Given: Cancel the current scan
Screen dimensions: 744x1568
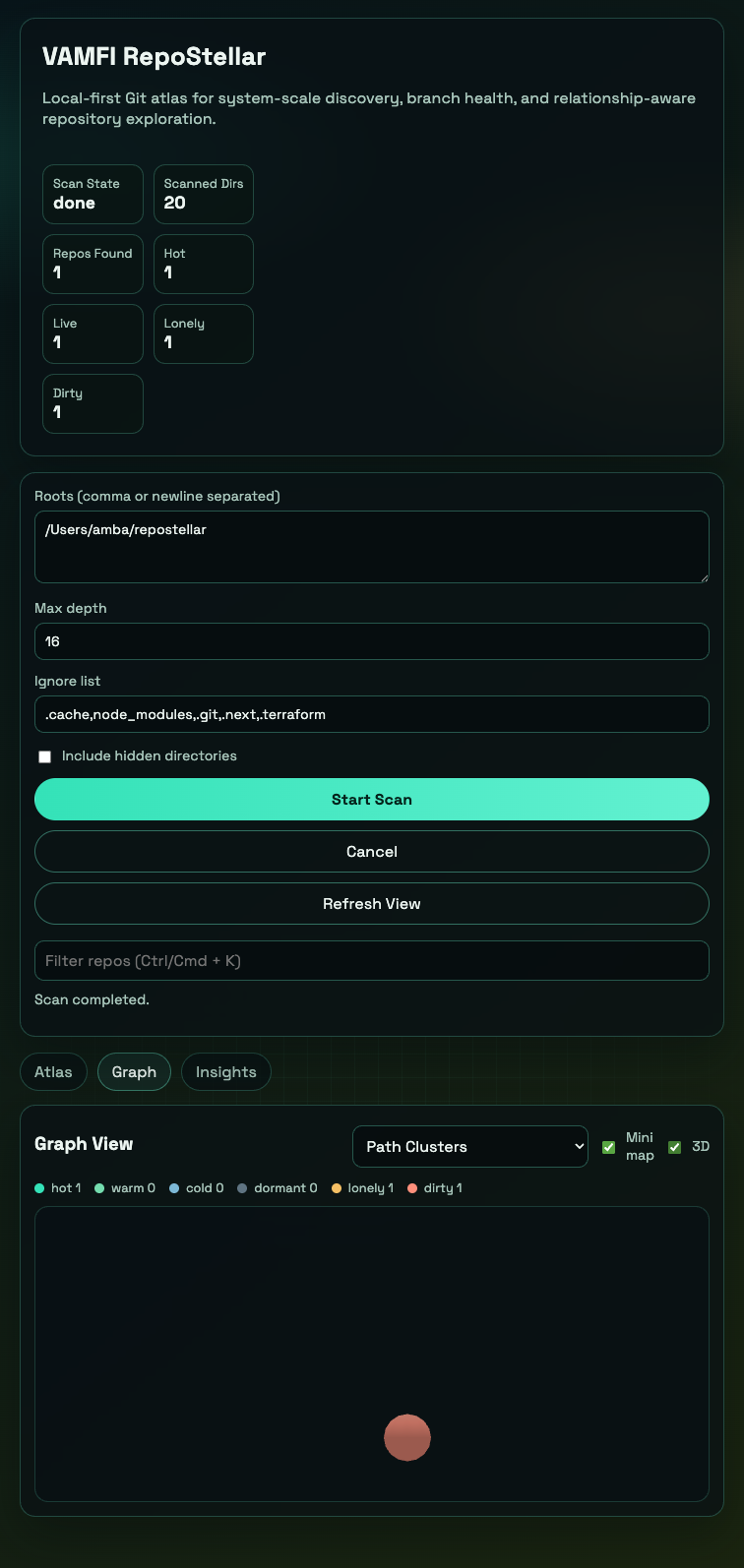Looking at the screenshot, I should (372, 851).
